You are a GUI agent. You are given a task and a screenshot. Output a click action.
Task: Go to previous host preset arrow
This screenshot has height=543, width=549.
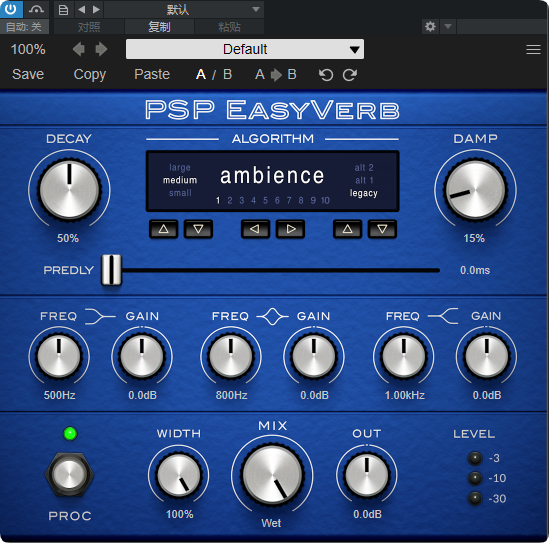point(82,9)
